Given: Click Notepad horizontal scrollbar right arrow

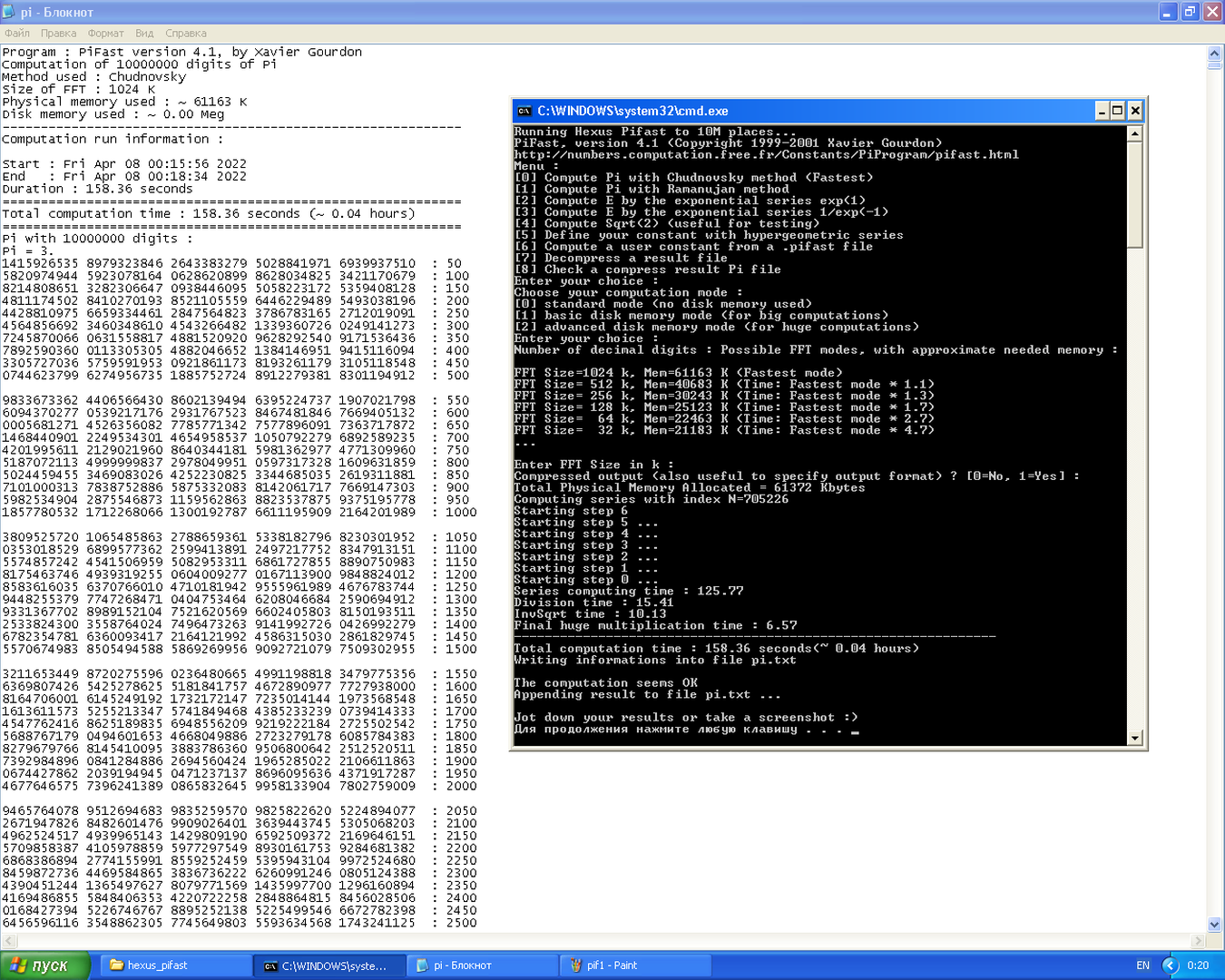Looking at the screenshot, I should pyautogui.click(x=1198, y=941).
